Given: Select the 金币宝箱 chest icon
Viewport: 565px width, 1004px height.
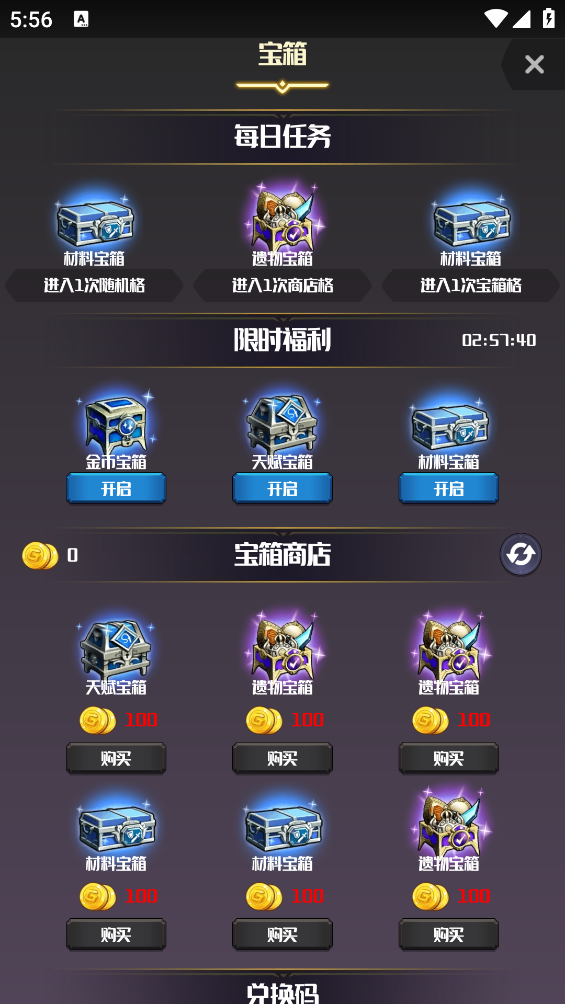Looking at the screenshot, I should pyautogui.click(x=116, y=421).
